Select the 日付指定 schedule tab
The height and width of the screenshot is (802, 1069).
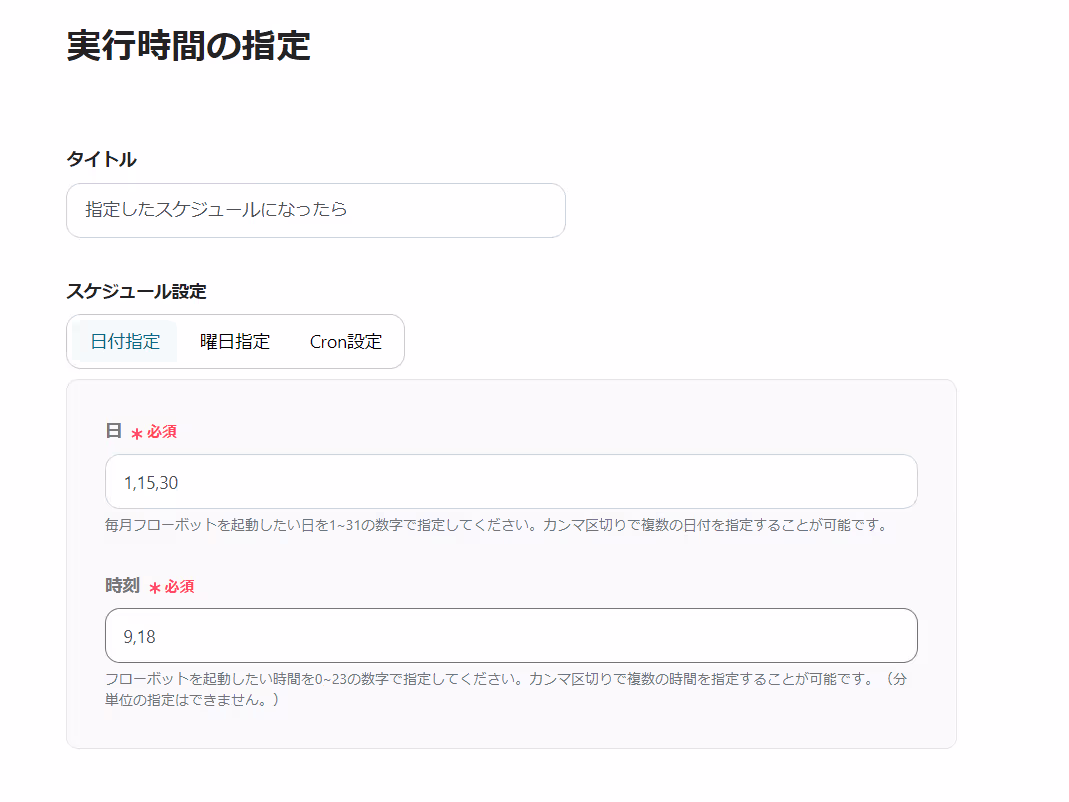[125, 341]
